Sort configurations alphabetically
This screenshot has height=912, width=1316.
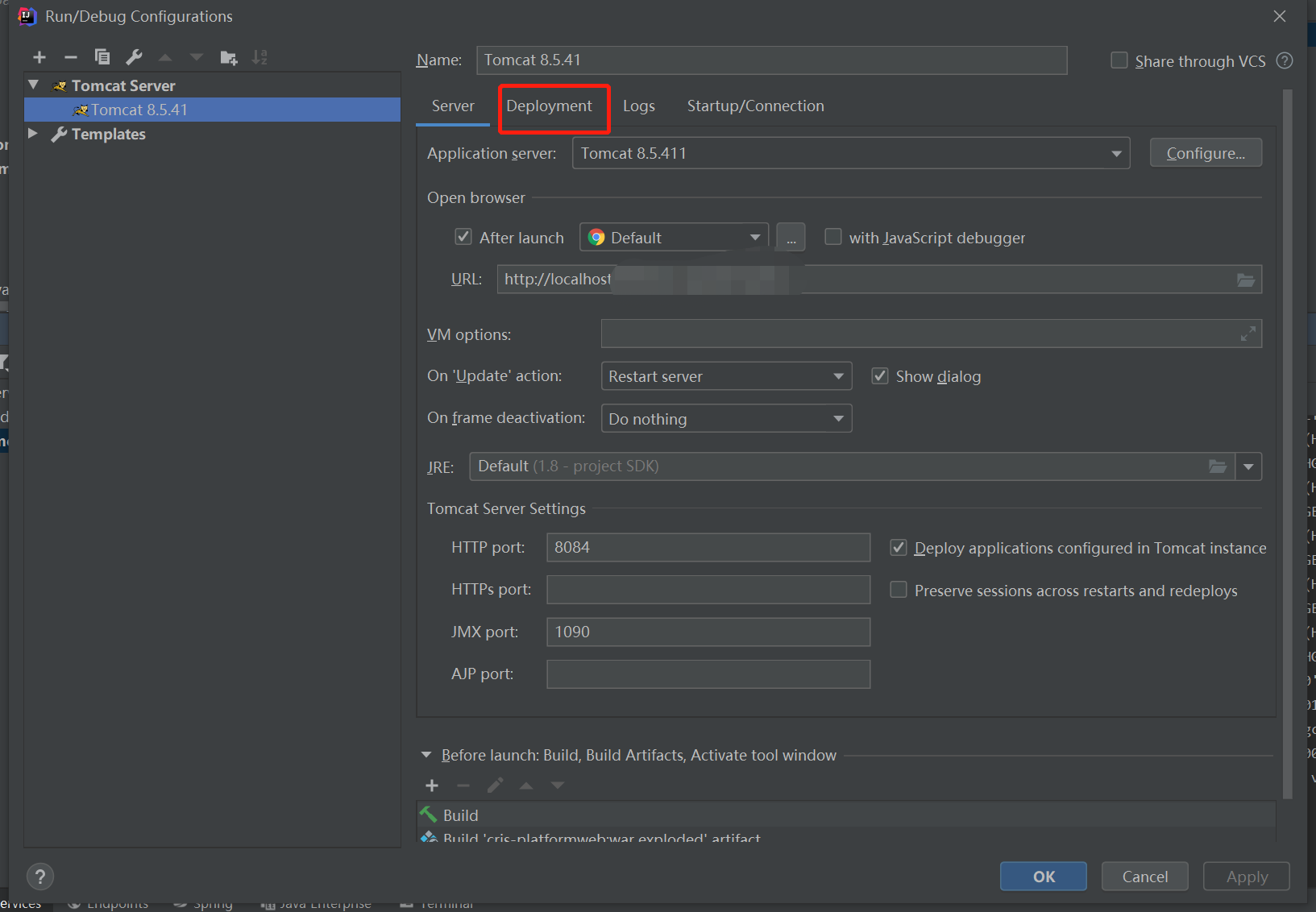pyautogui.click(x=259, y=57)
